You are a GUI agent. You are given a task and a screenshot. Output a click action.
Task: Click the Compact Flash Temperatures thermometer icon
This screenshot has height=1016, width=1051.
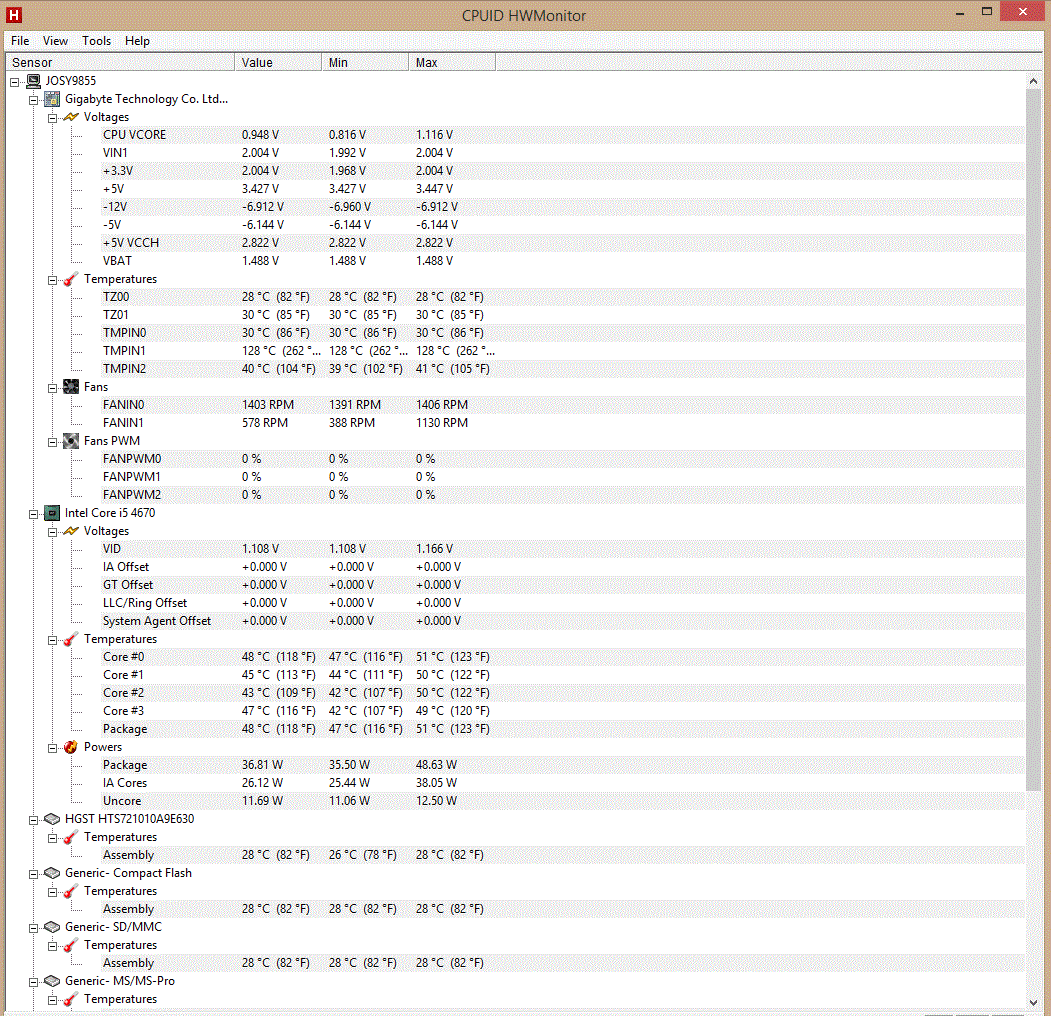pyautogui.click(x=71, y=891)
